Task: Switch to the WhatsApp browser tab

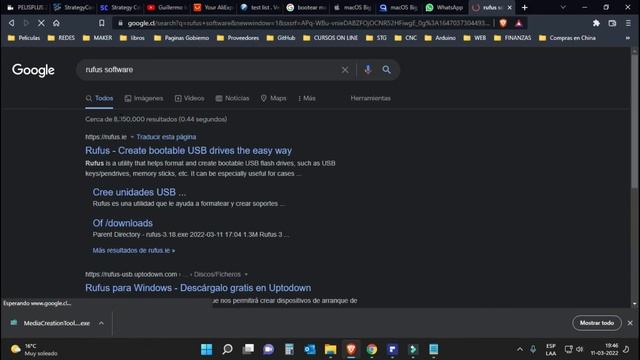Action: click(x=444, y=7)
